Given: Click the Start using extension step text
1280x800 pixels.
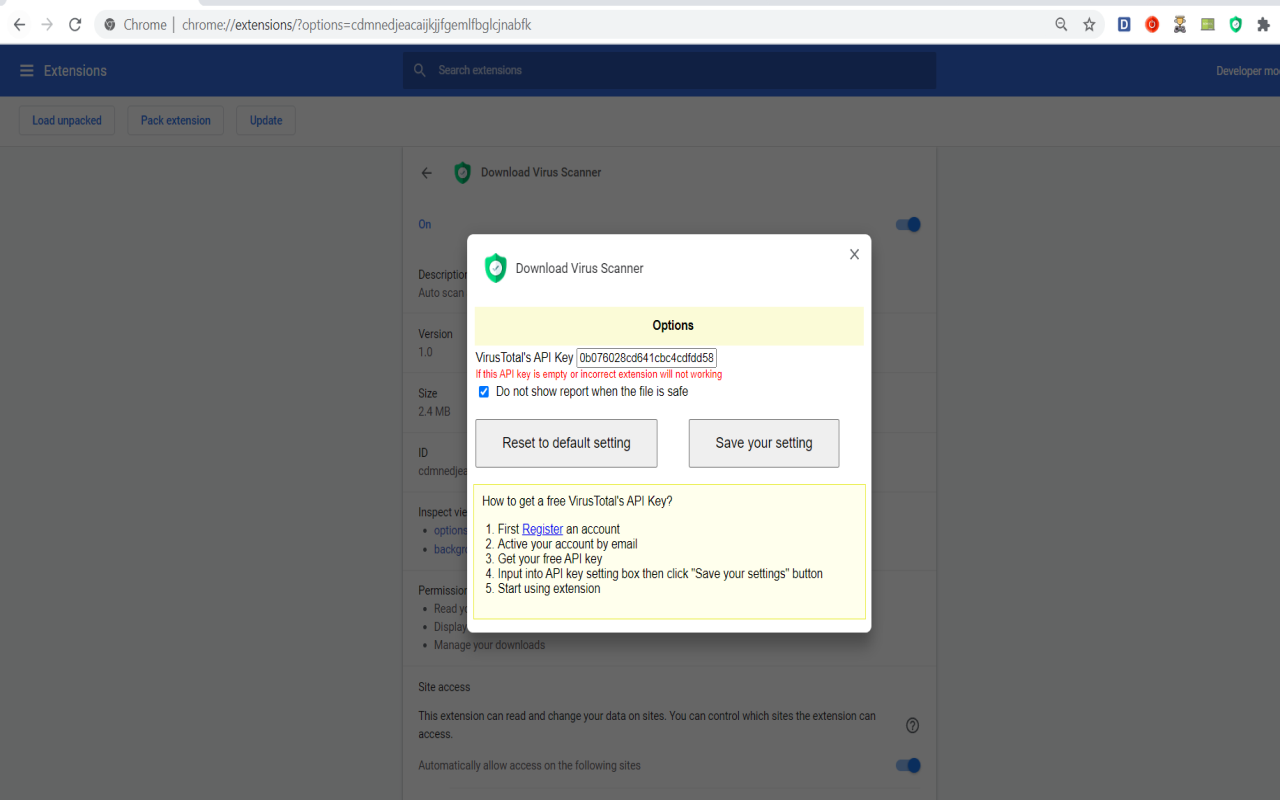Looking at the screenshot, I should pyautogui.click(x=549, y=589).
